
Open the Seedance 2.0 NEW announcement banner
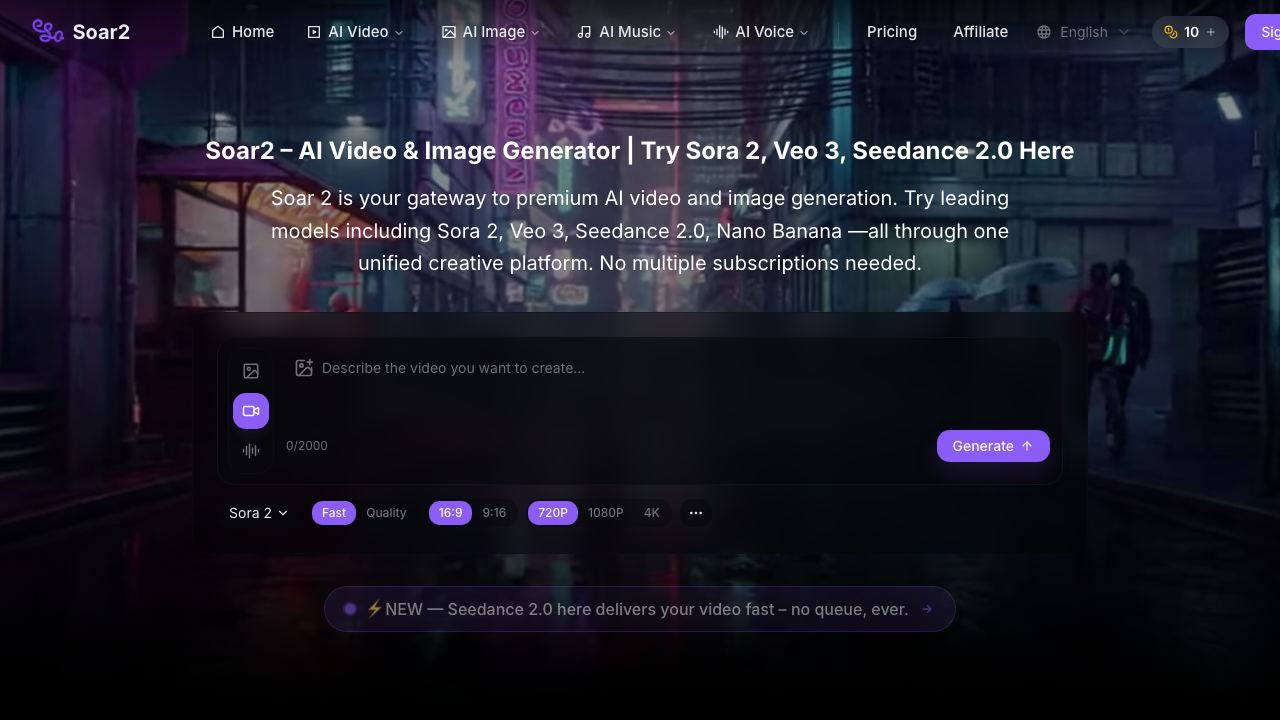[640, 609]
